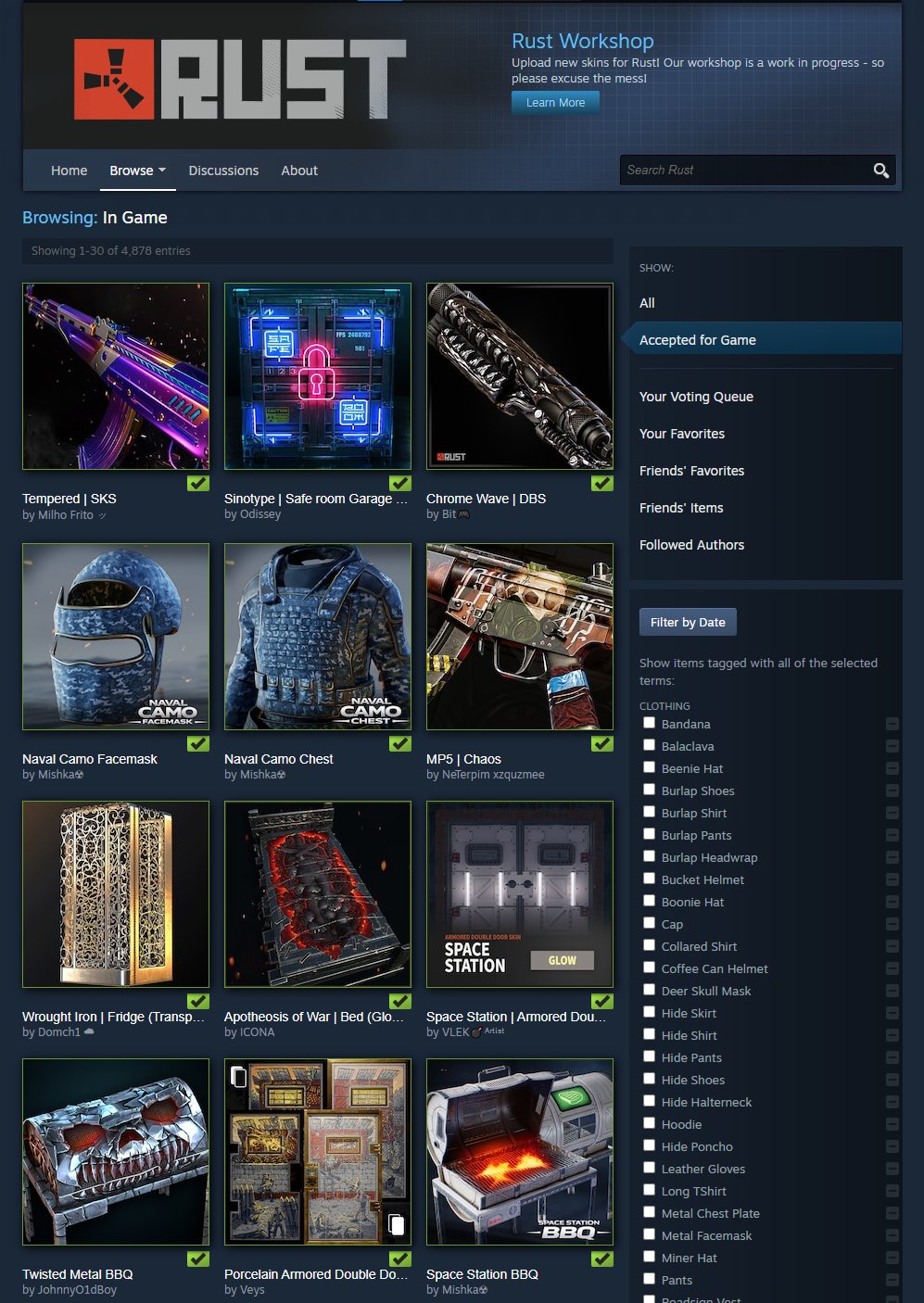Open the Wrought Iron Fridge thumbnail
This screenshot has width=924, height=1303.
pyautogui.click(x=116, y=894)
